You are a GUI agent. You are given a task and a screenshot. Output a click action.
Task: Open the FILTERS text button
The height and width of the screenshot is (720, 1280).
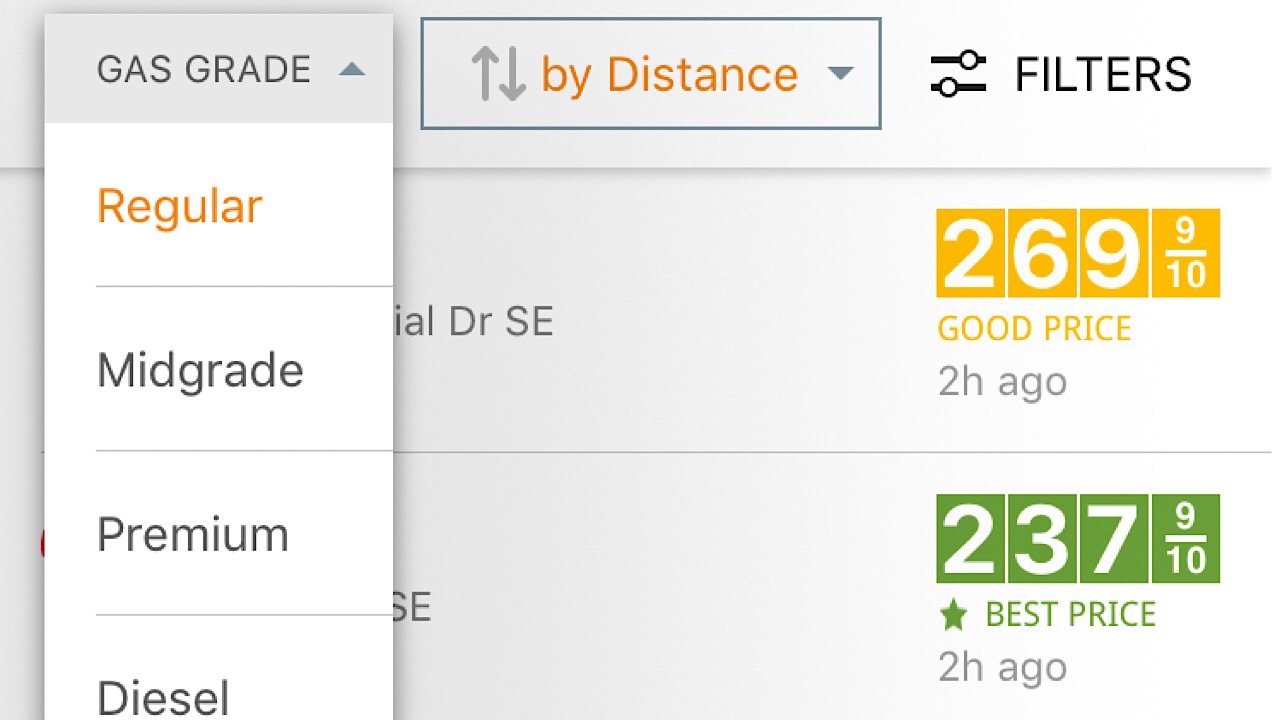(1103, 75)
